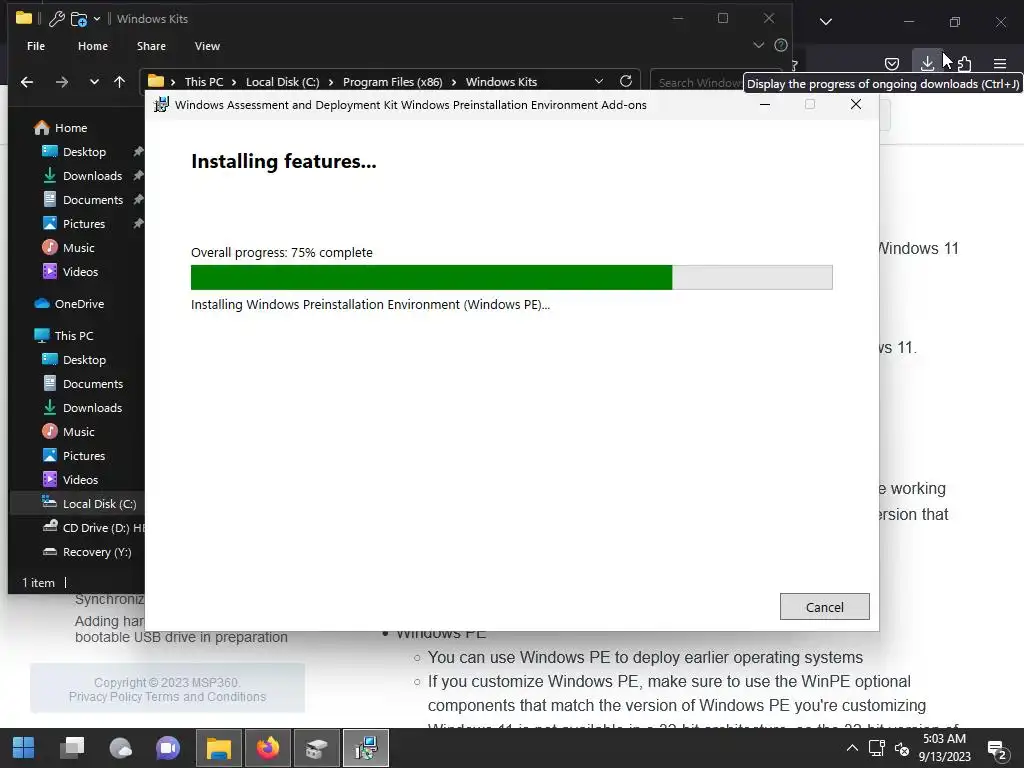Viewport: 1024px width, 768px height.
Task: Open the View ribbon tab
Action: [x=207, y=46]
